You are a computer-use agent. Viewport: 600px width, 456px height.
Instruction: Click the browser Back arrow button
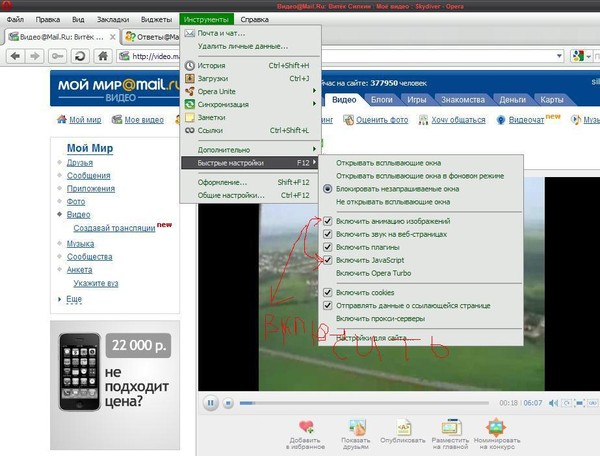(15, 56)
